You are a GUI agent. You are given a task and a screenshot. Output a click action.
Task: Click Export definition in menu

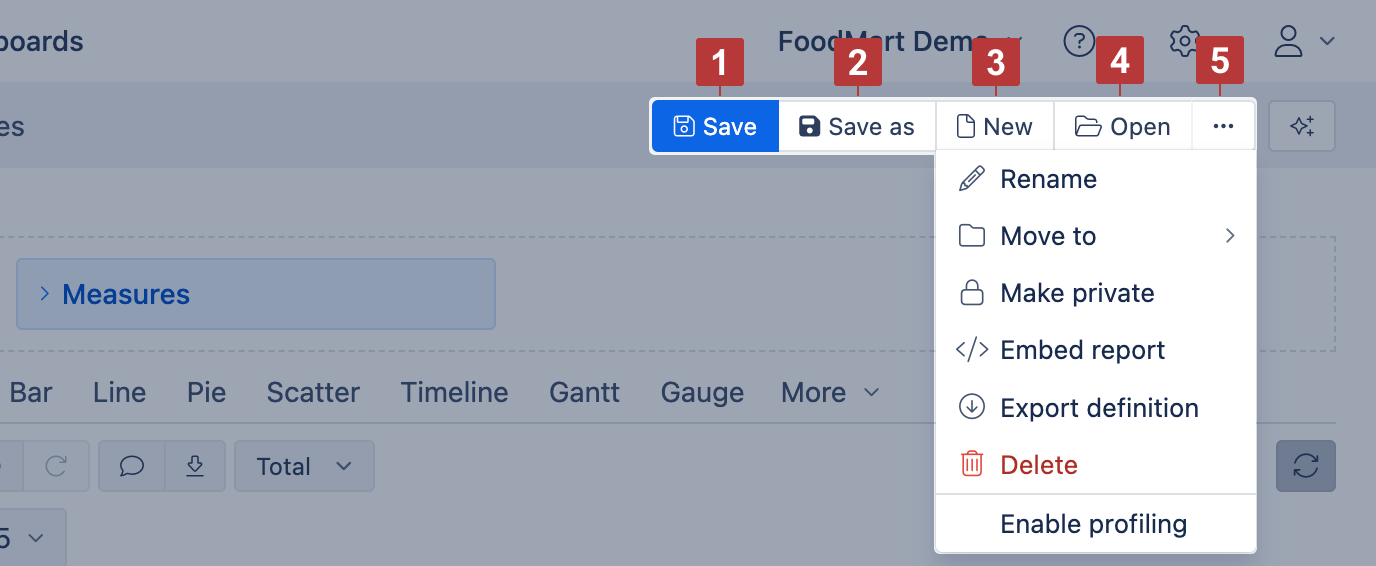1099,408
